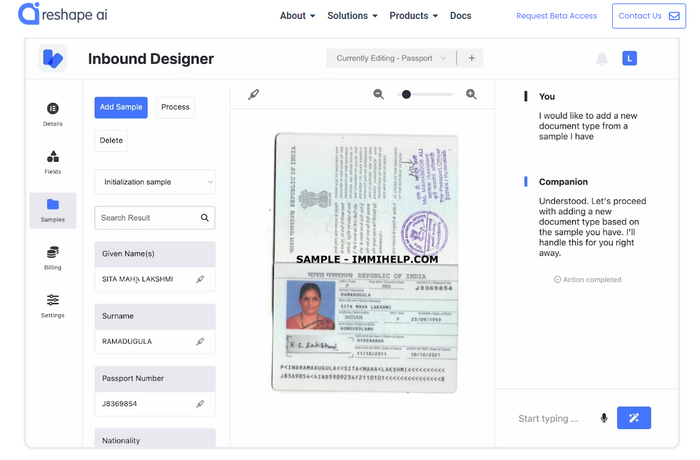Image resolution: width=700 pixels, height=460 pixels.
Task: Click the Delete button
Action: 111,140
